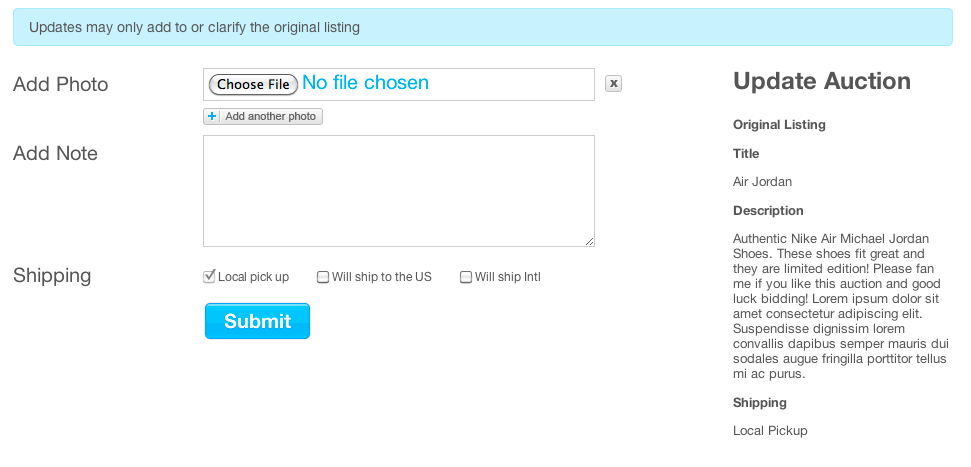The height and width of the screenshot is (467, 971).
Task: Click the Original Listing subheading
Action: coord(779,125)
